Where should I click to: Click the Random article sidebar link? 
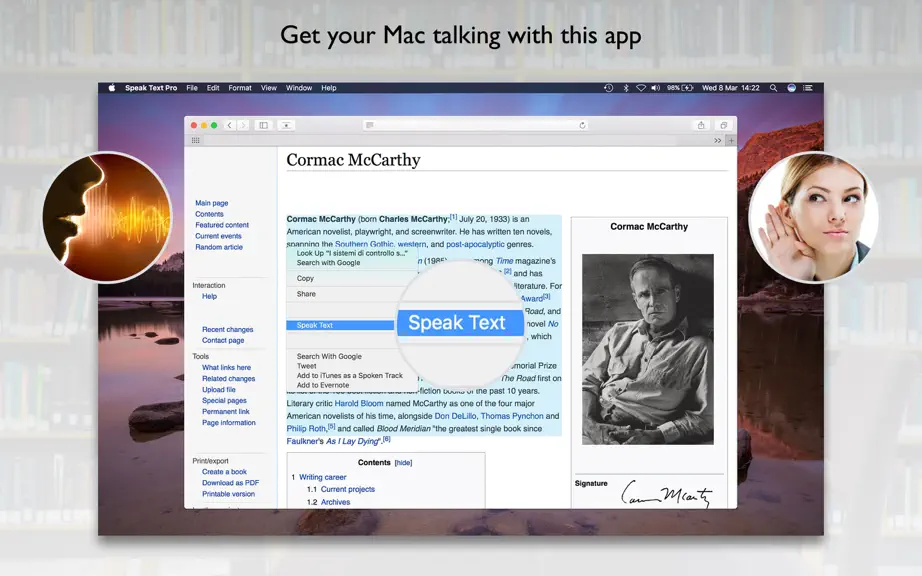coord(219,247)
